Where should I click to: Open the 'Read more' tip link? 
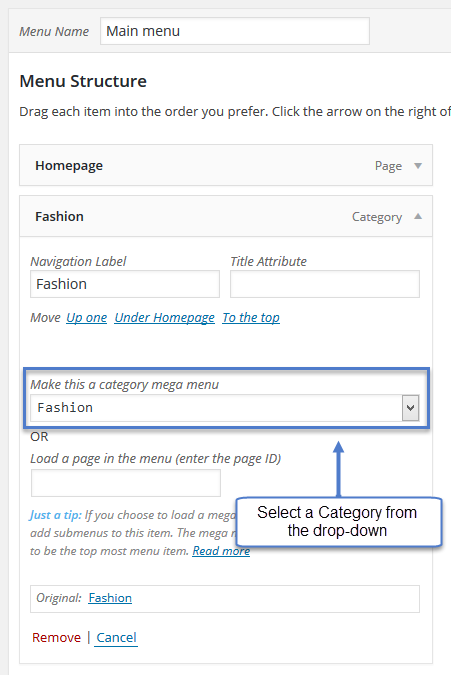[221, 551]
